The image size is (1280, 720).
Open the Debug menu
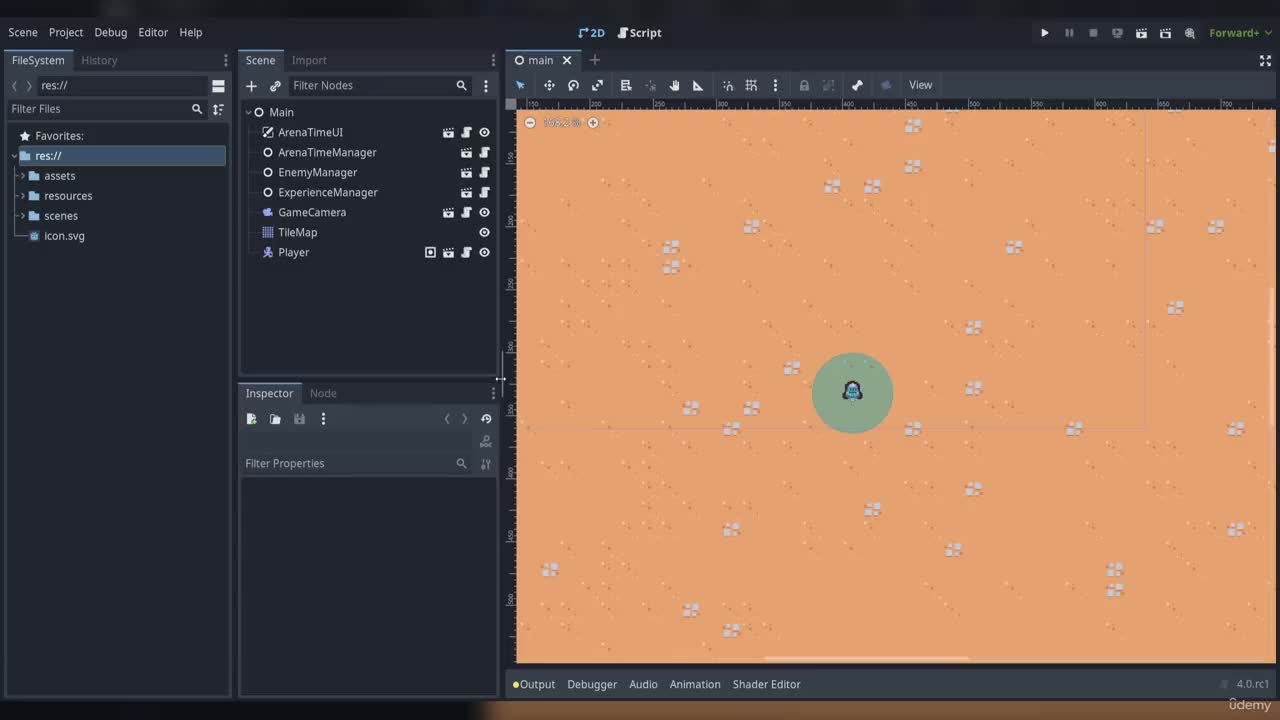111,32
